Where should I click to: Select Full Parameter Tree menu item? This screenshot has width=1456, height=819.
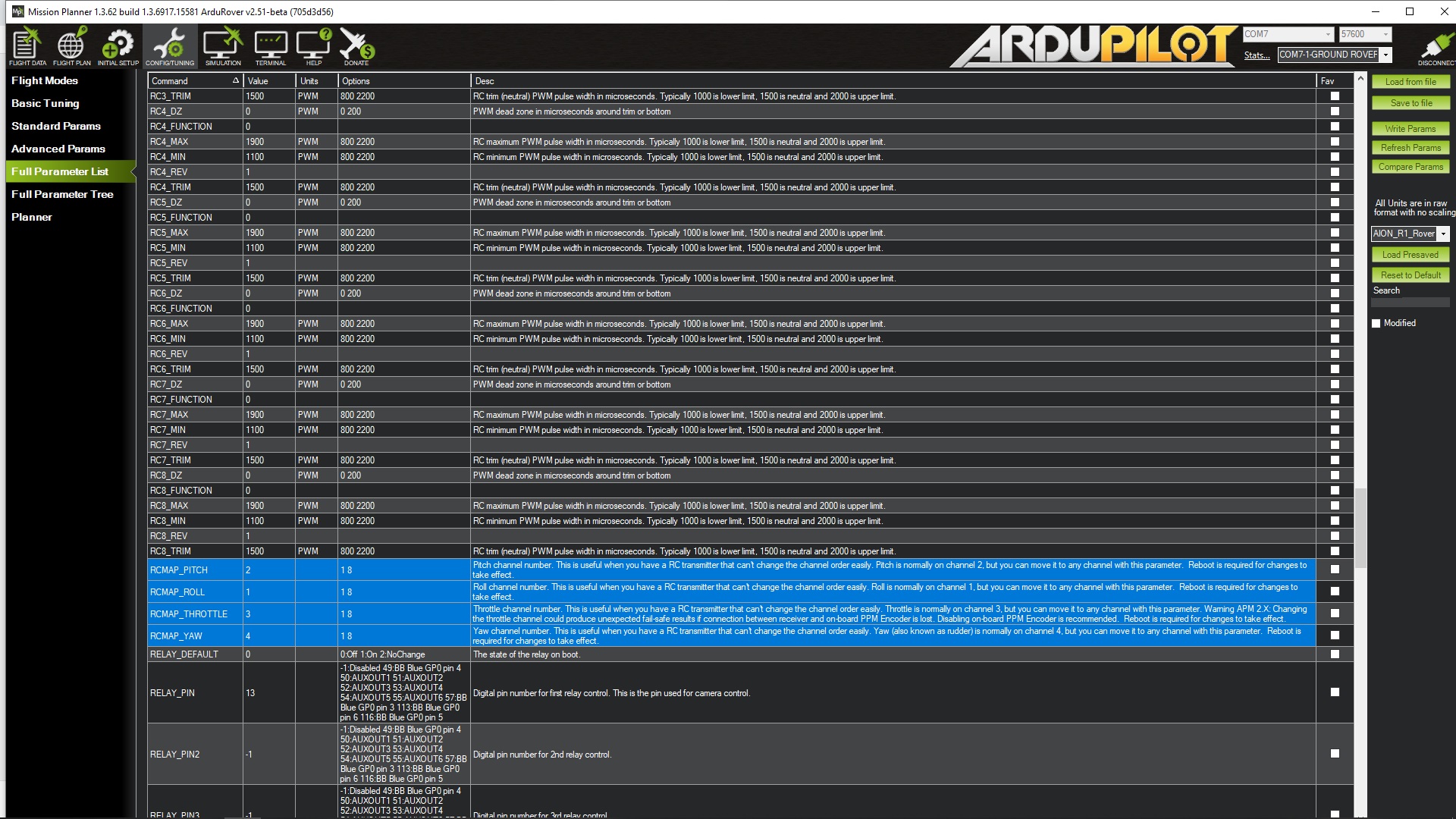pos(62,194)
